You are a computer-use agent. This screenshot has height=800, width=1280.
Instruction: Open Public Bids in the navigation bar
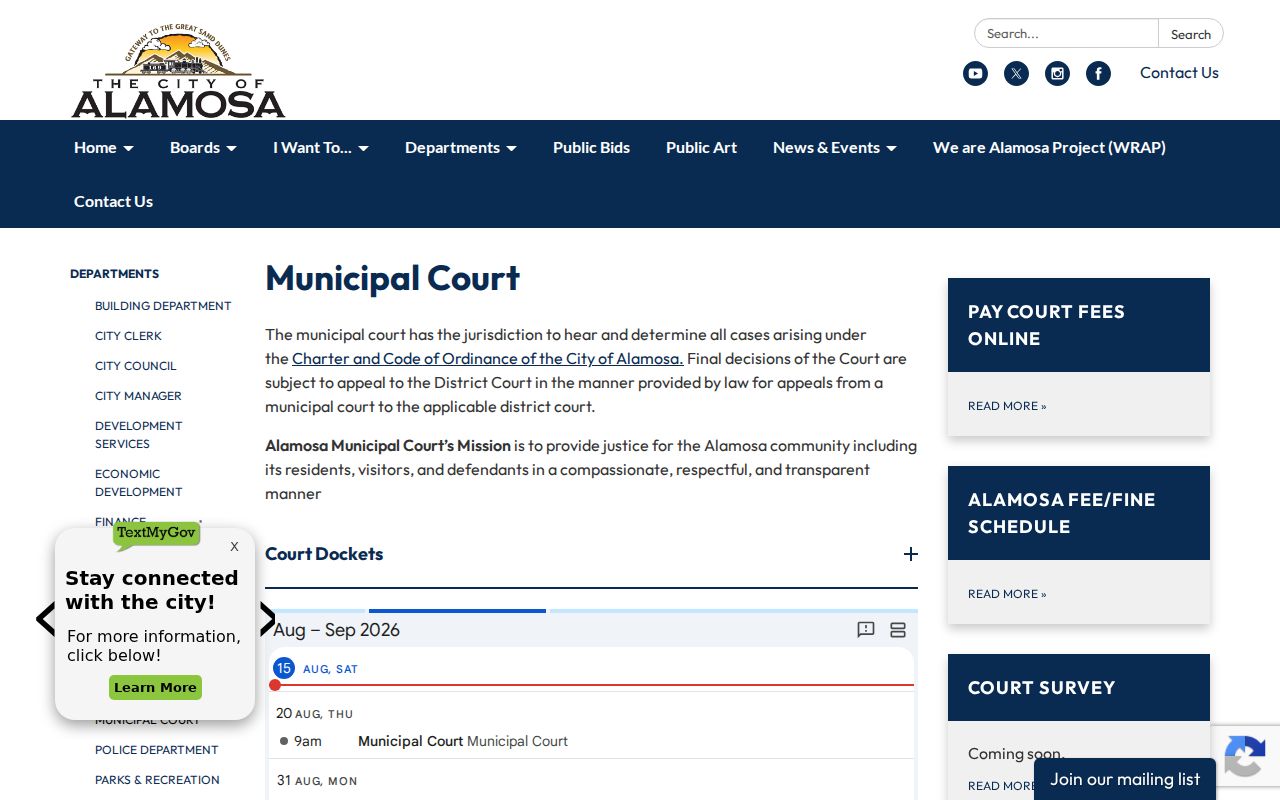click(591, 147)
